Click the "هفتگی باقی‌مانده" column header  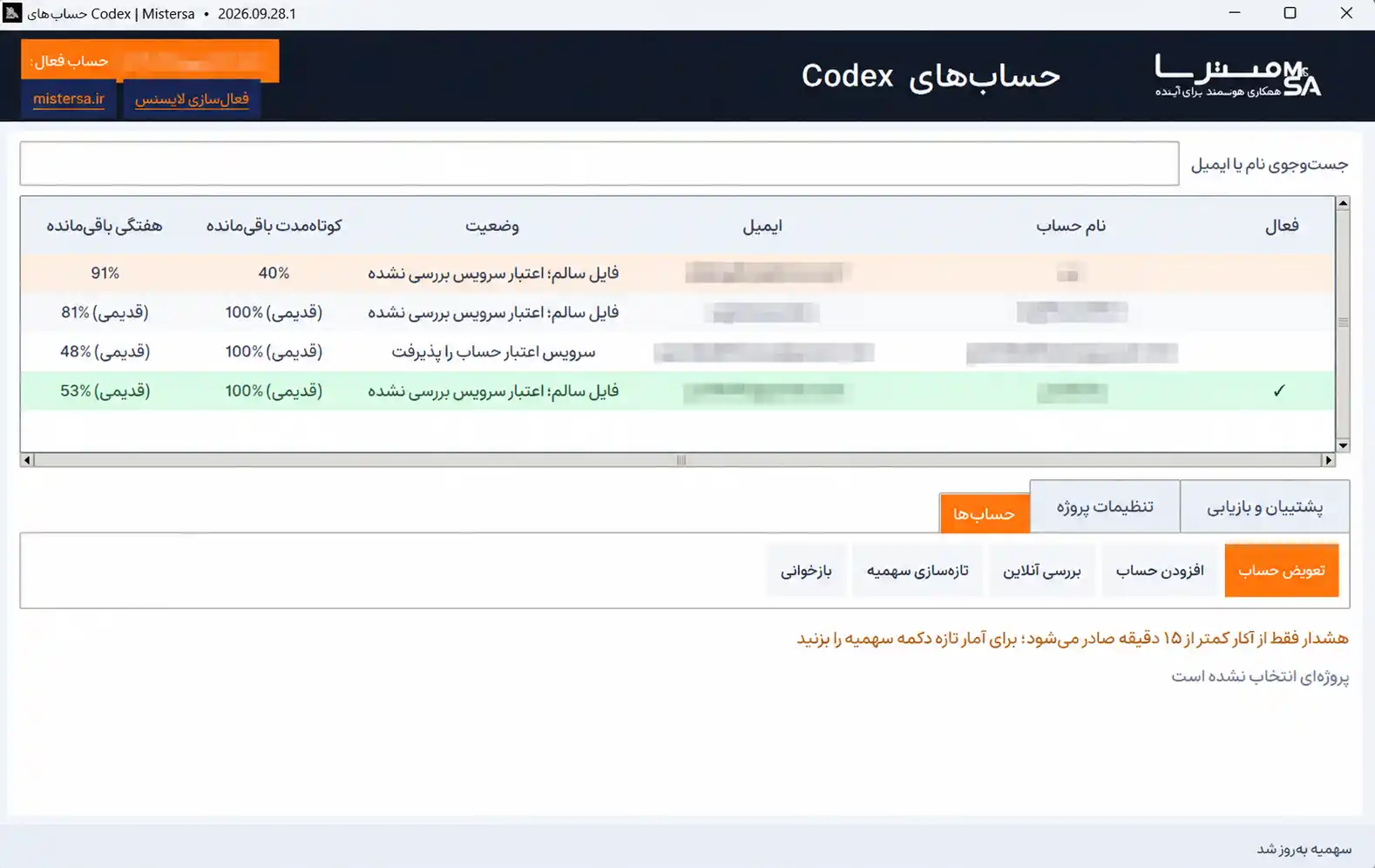coord(105,226)
